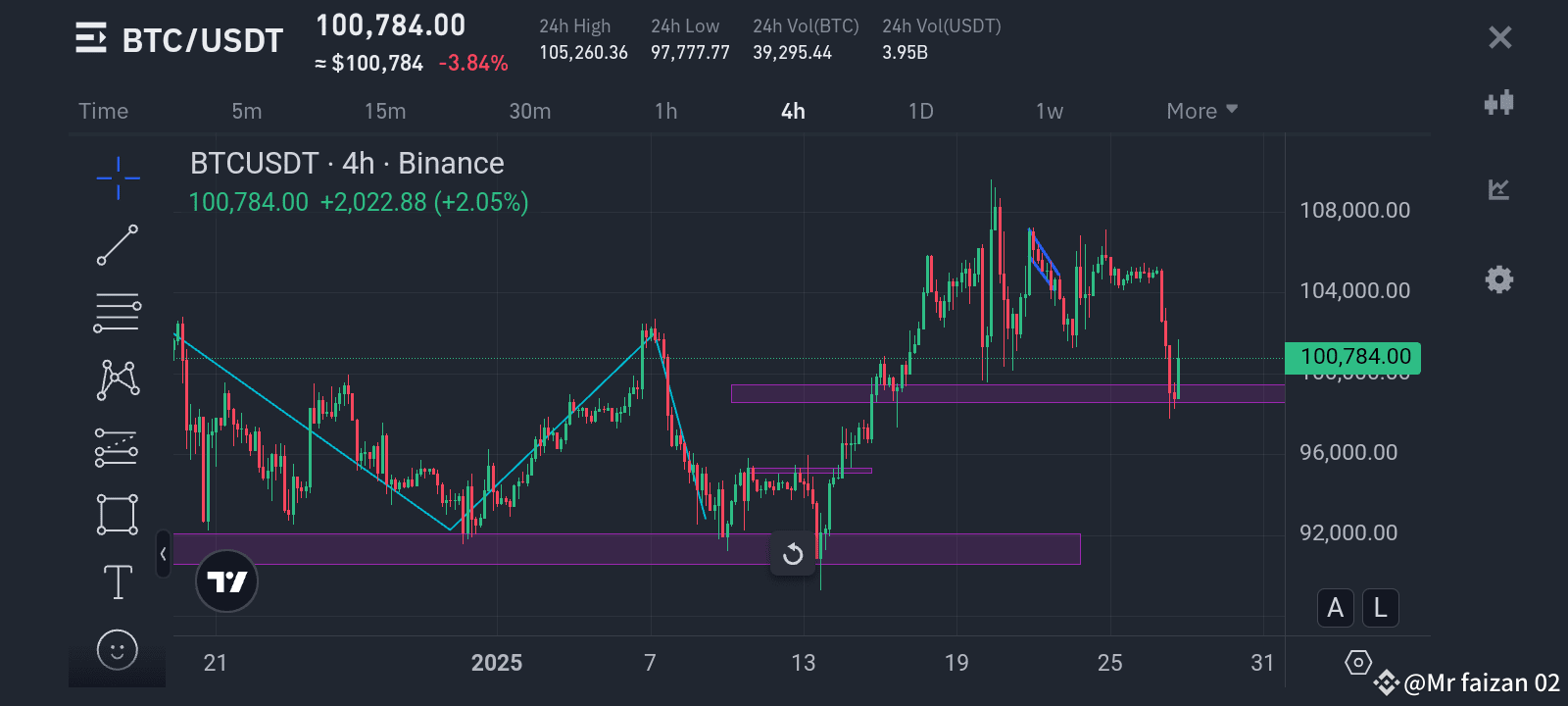Click the 2025 date label on time axis

[497, 663]
